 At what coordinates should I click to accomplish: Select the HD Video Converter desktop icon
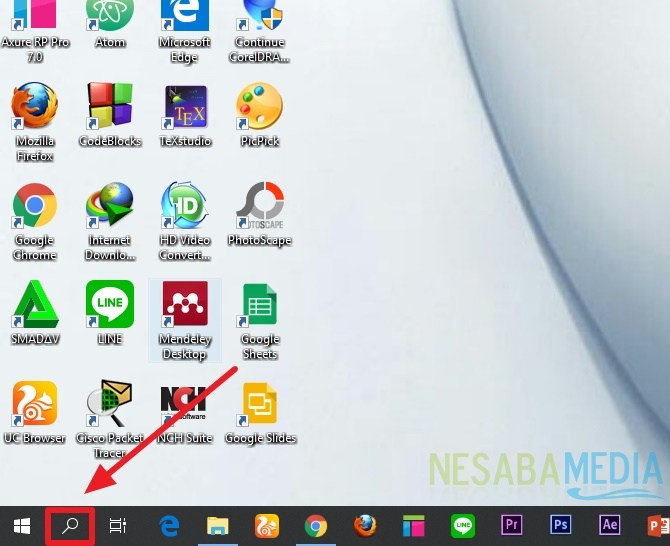(185, 222)
